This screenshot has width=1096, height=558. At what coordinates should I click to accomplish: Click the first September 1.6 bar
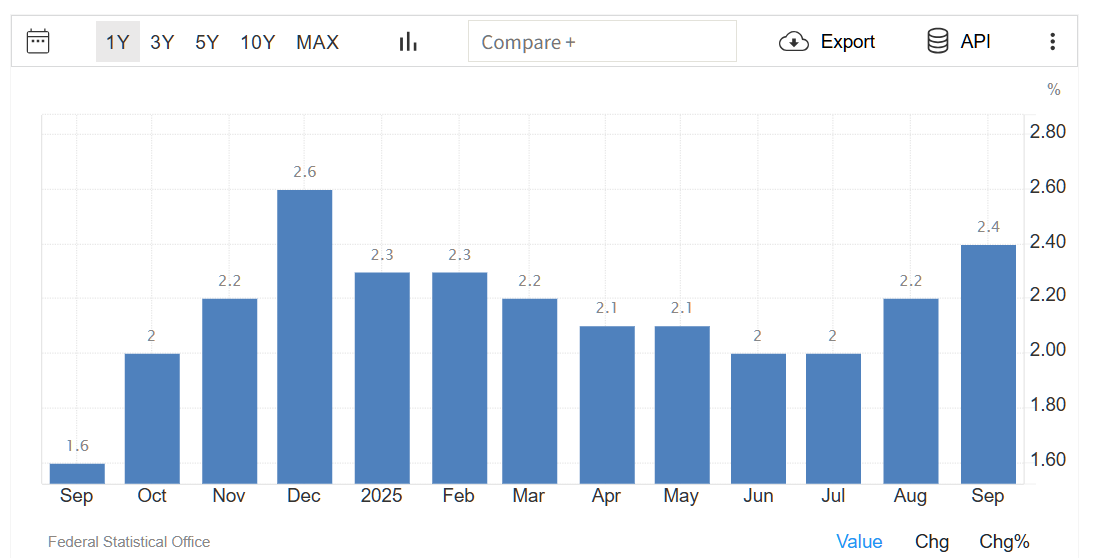click(77, 473)
